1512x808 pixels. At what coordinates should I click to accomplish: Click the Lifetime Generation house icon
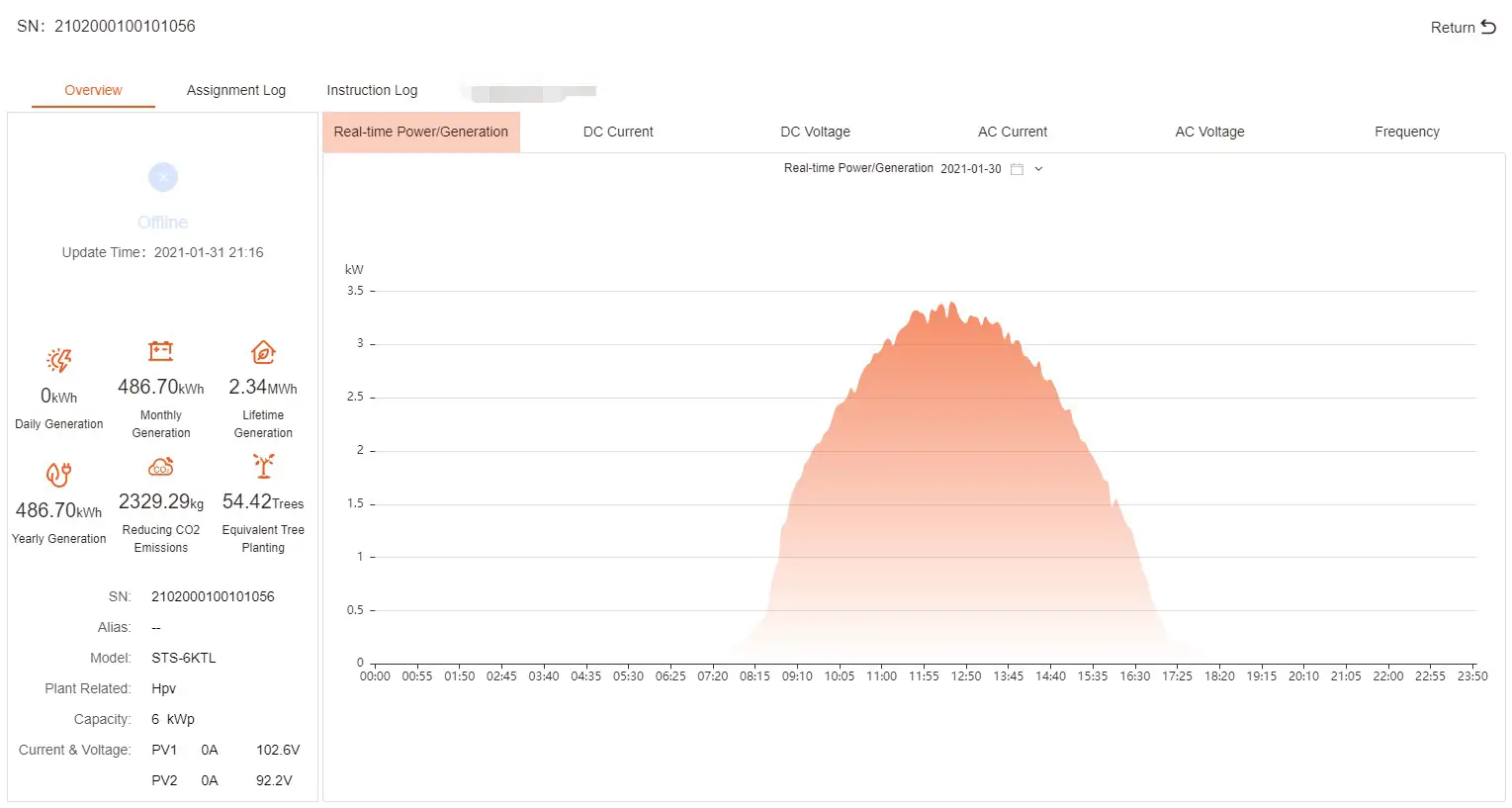pos(263,352)
